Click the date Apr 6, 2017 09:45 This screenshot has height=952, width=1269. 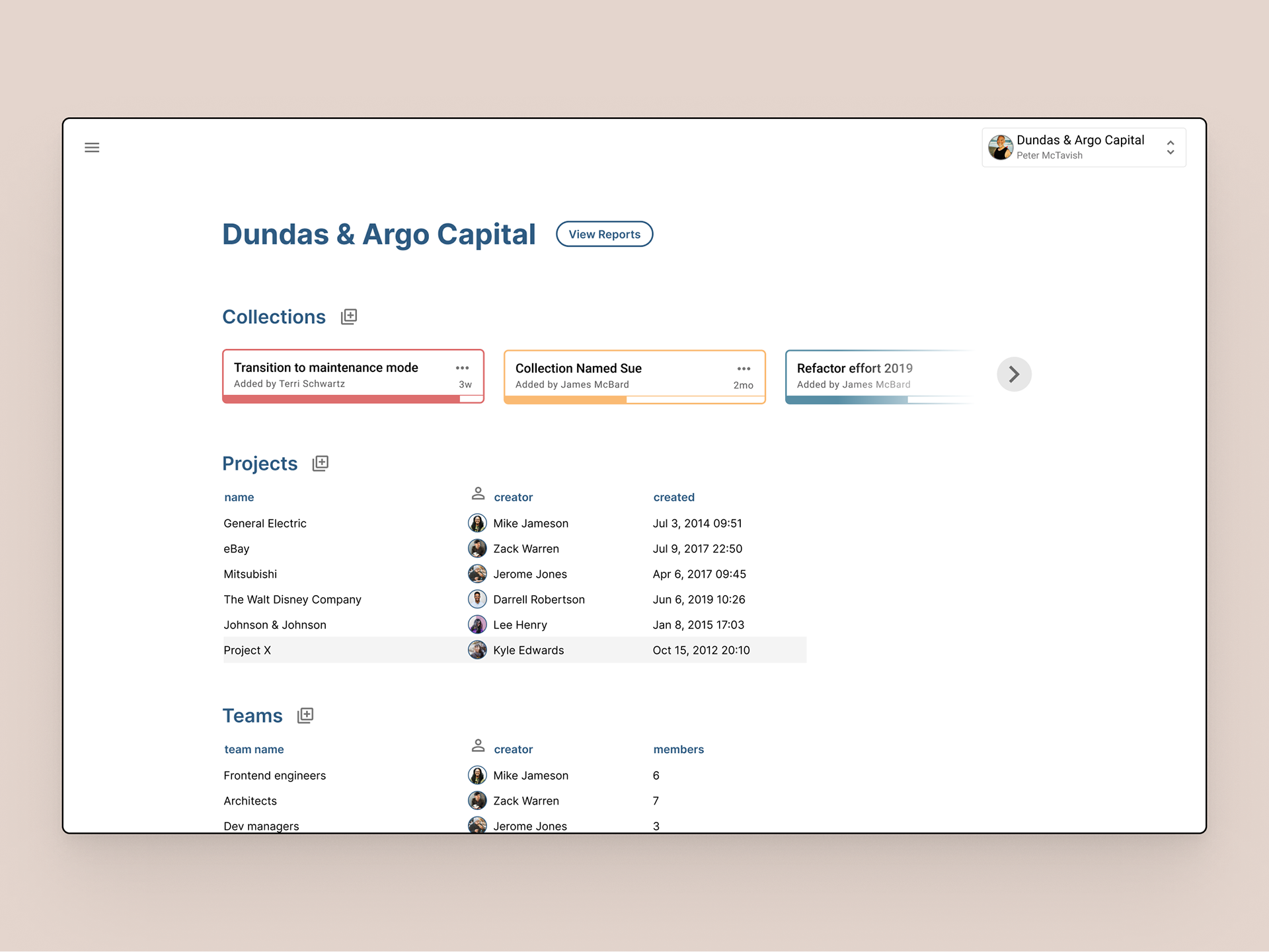(x=699, y=574)
